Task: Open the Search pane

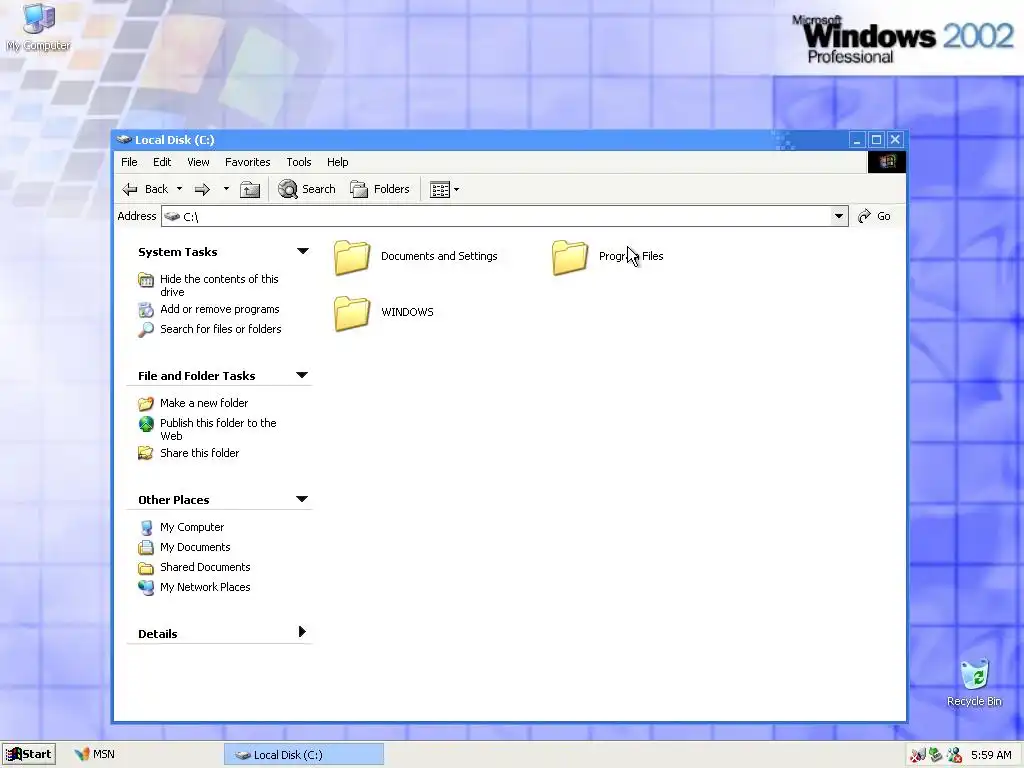Action: (307, 189)
